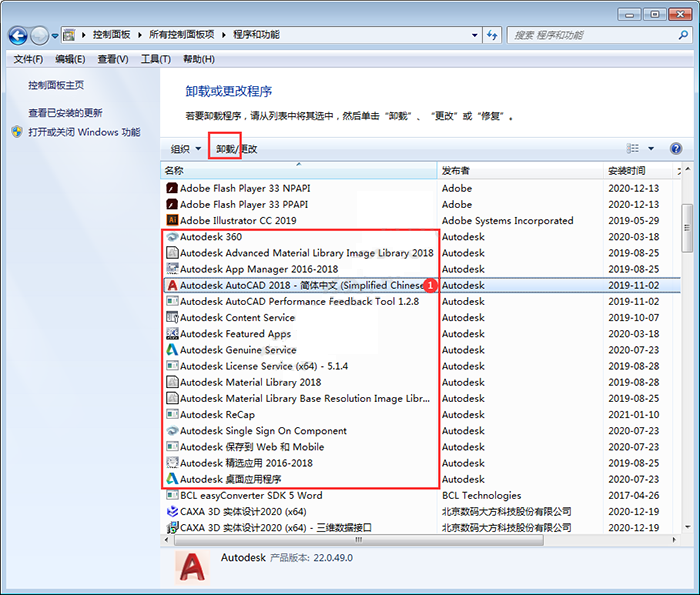Open the address bar history dropdown
The width and height of the screenshot is (700, 595).
(475, 35)
